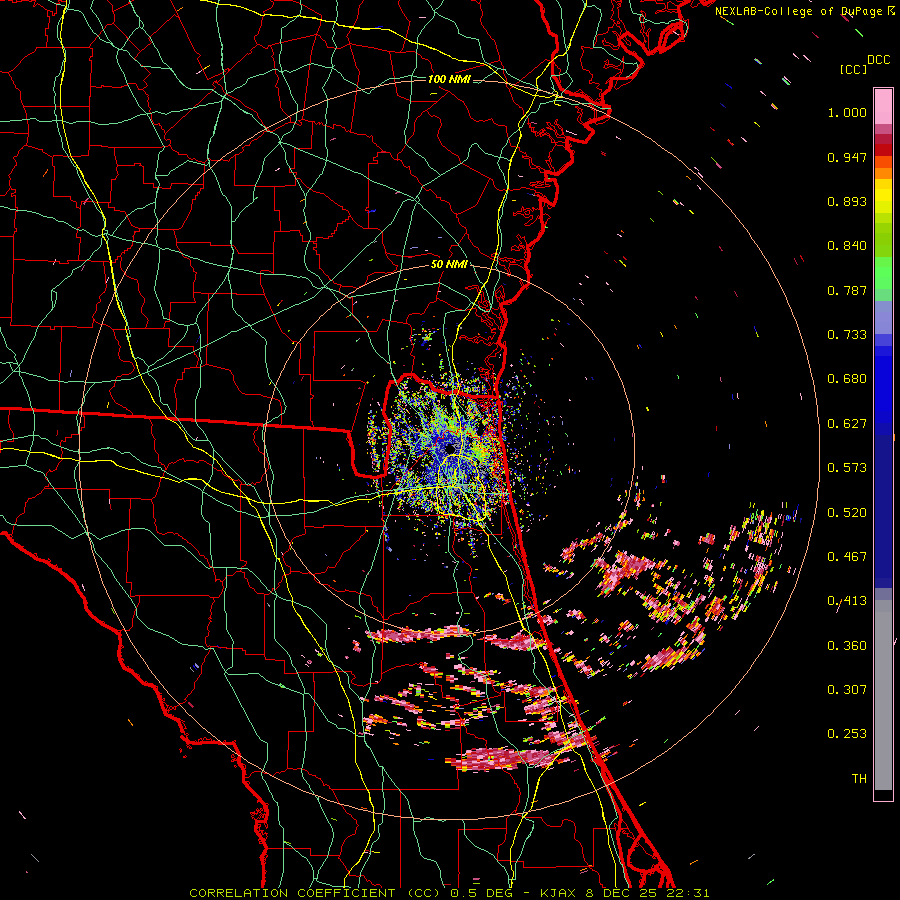Click the 0.733 scale value
Image resolution: width=900 pixels, height=900 pixels.
coord(847,335)
